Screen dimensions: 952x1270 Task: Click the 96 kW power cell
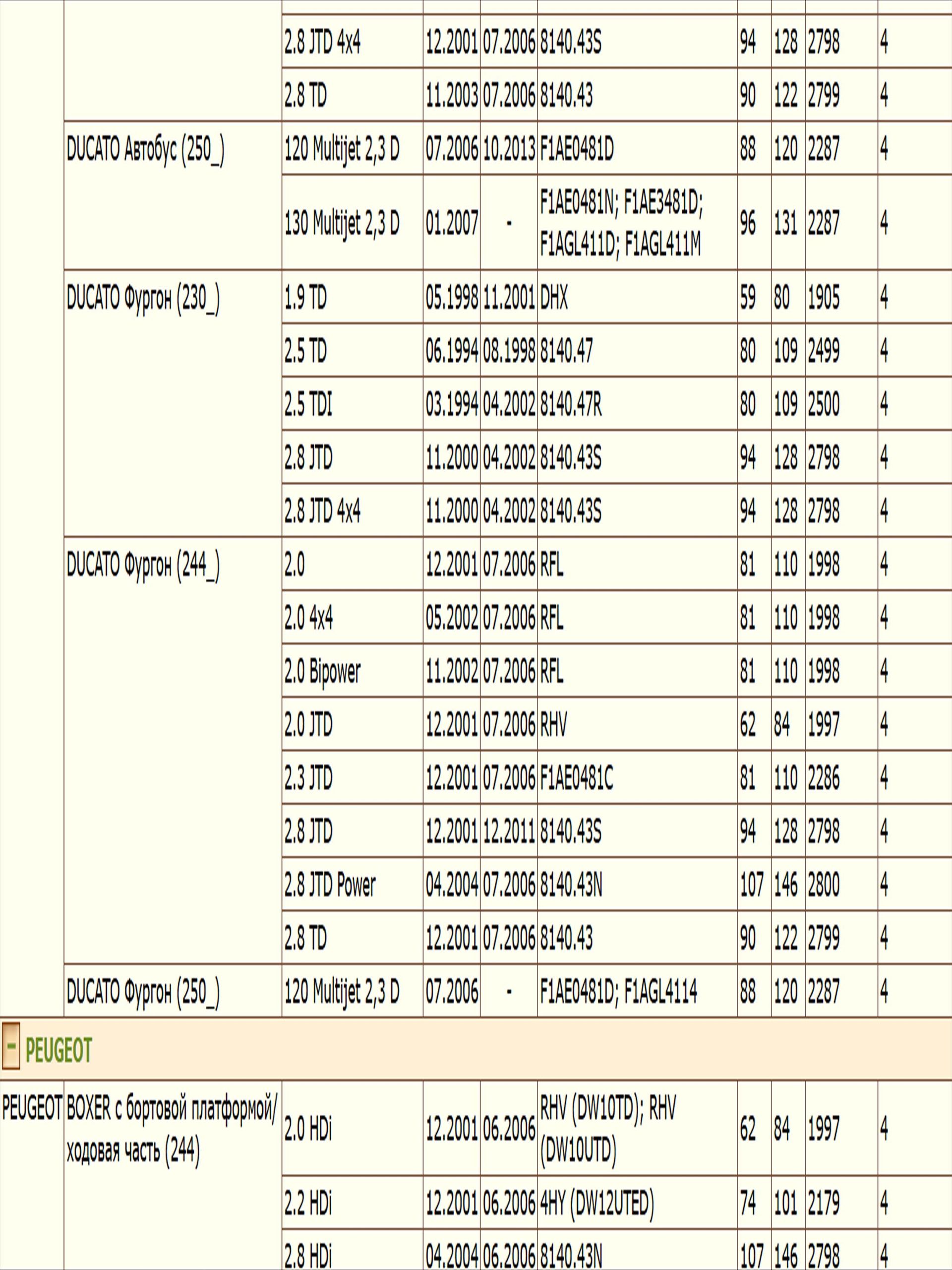[754, 223]
